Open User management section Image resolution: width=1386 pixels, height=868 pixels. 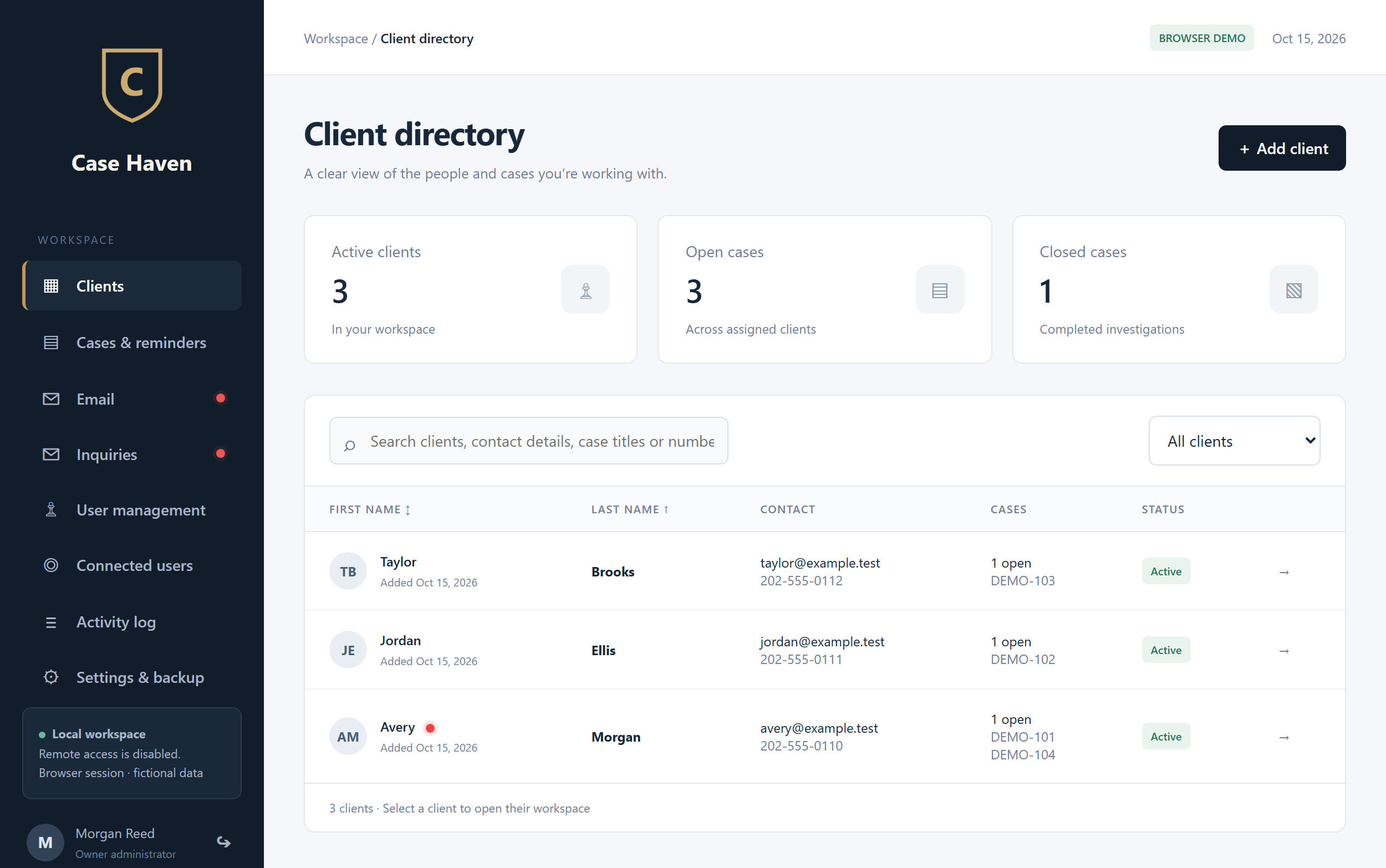(132, 510)
